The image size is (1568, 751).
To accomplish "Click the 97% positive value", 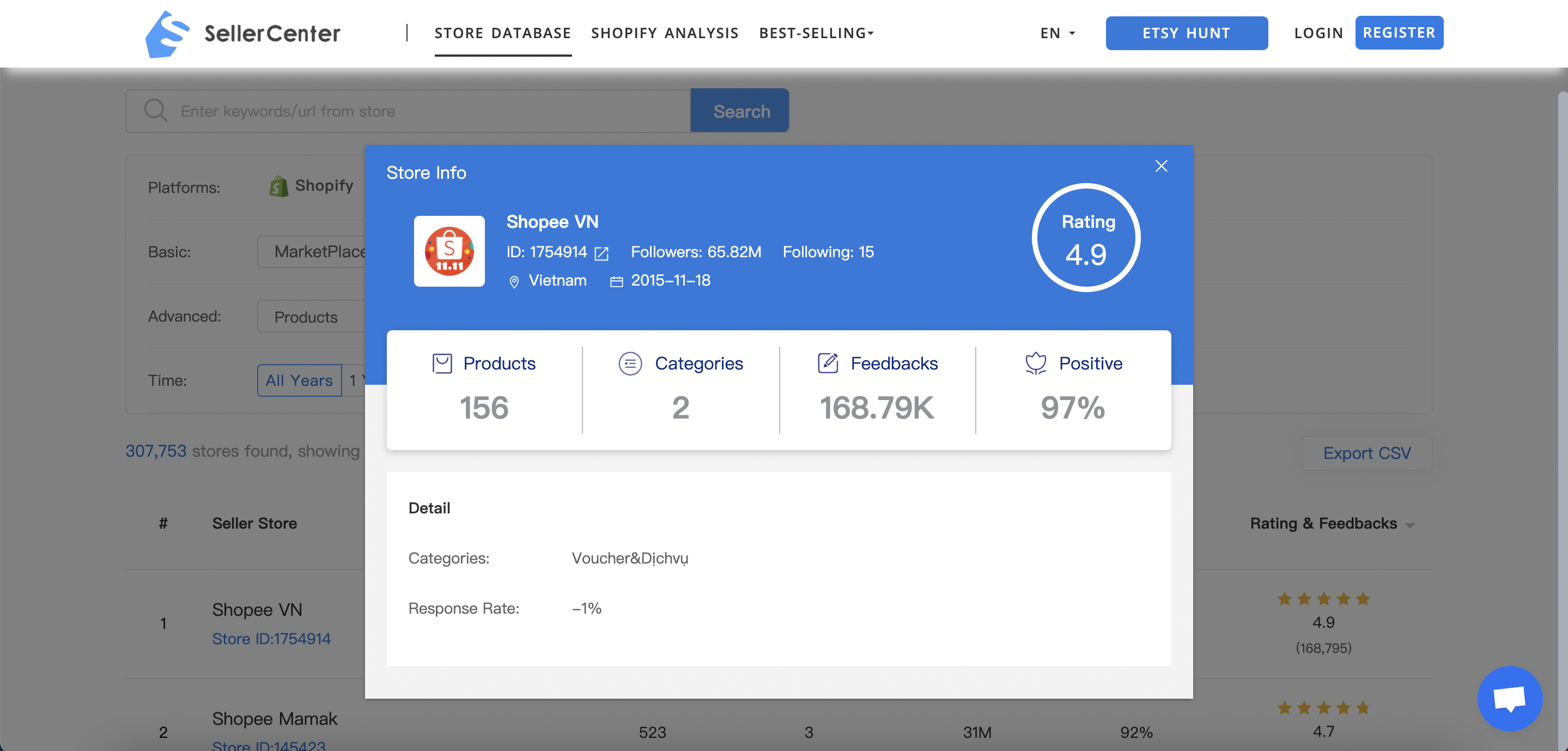I will pyautogui.click(x=1073, y=408).
